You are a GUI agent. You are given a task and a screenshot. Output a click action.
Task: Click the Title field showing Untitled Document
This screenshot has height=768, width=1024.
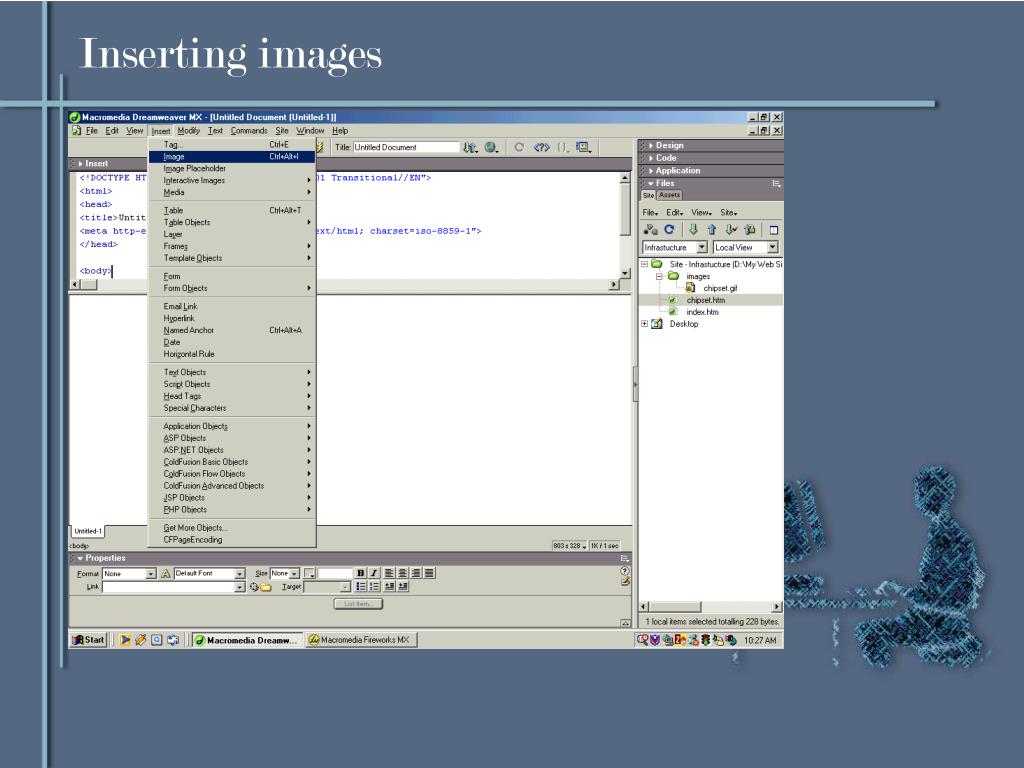click(406, 148)
